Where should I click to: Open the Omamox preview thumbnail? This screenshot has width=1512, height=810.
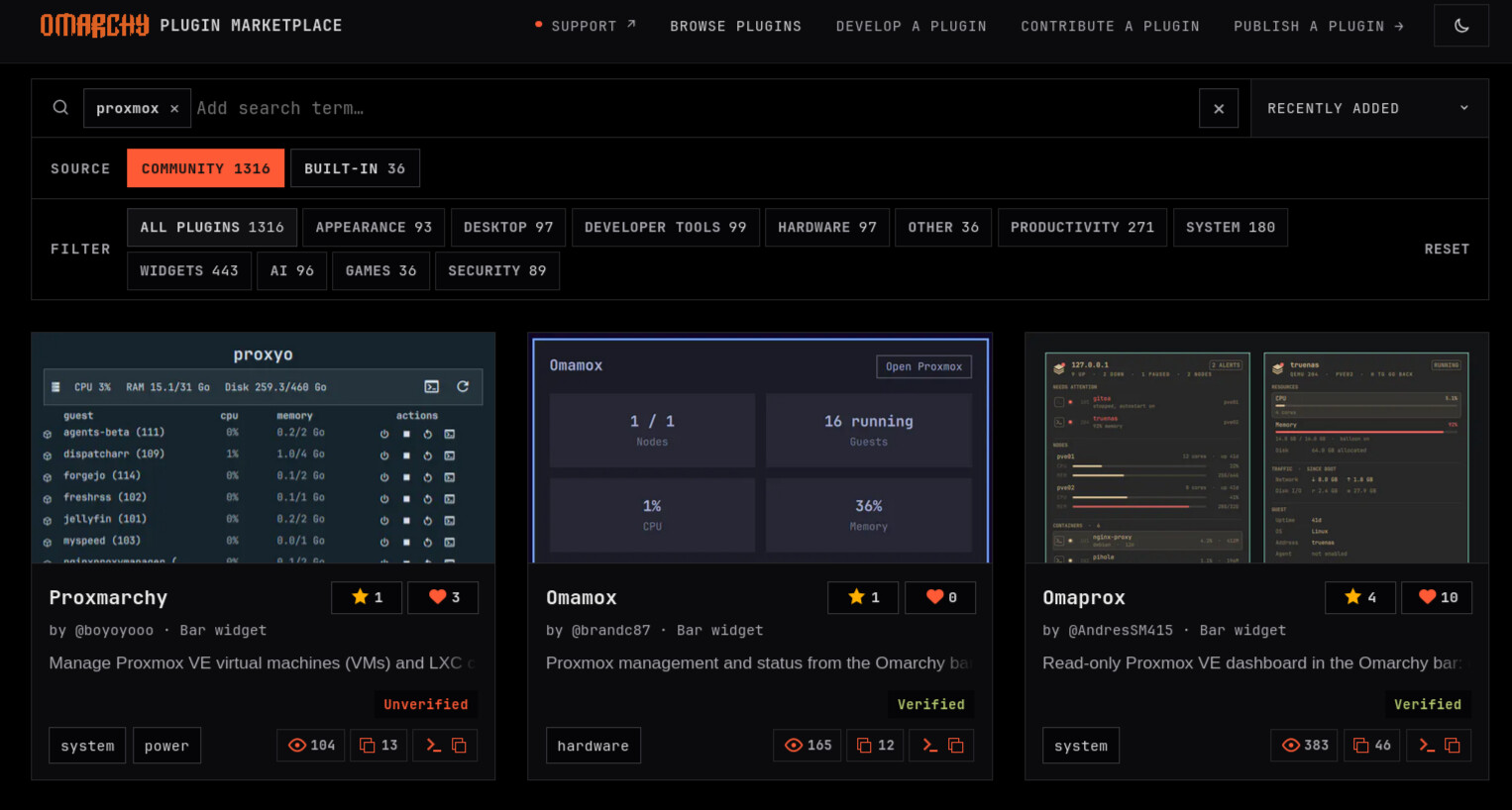click(760, 449)
